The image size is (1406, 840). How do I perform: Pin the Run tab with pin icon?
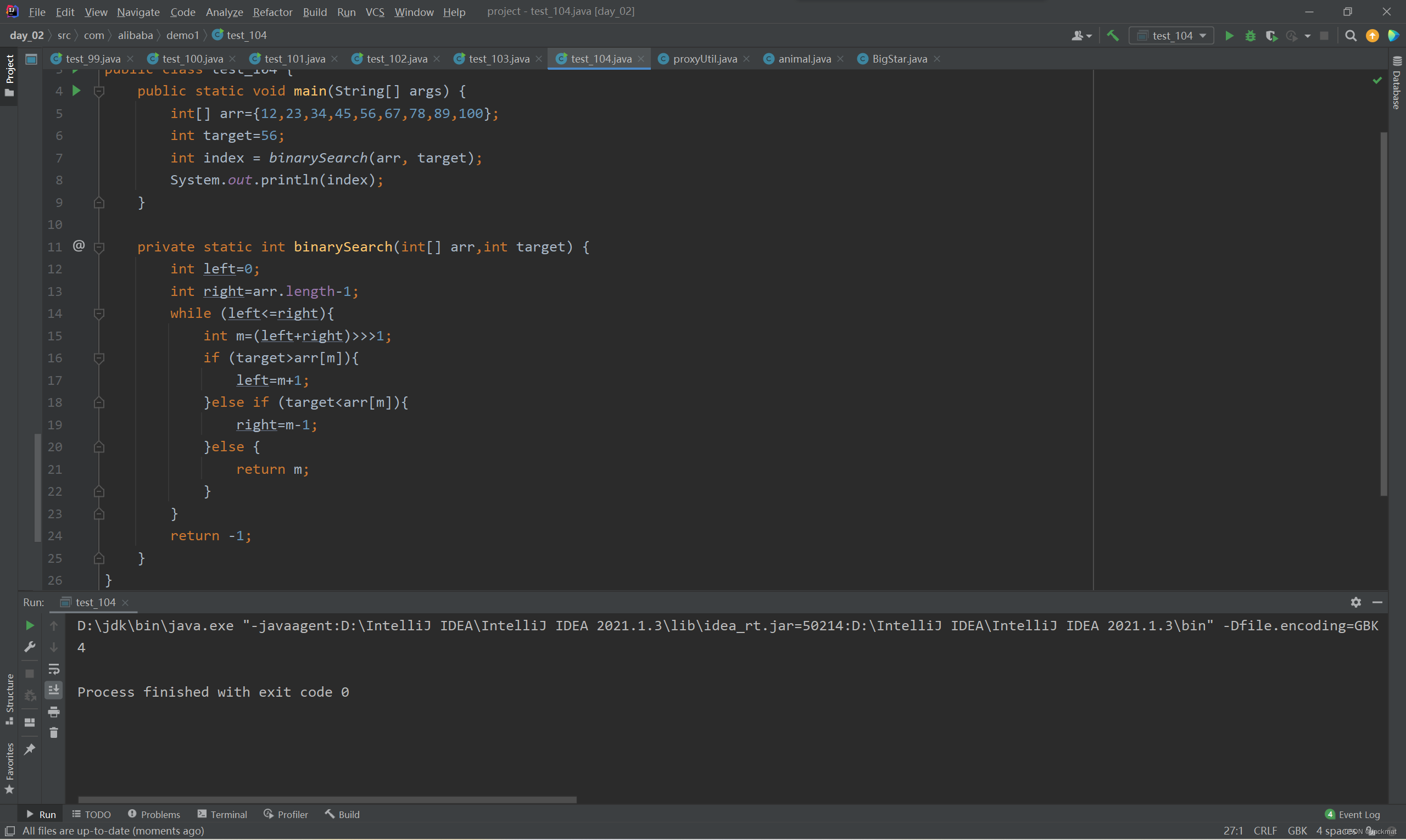[x=30, y=749]
